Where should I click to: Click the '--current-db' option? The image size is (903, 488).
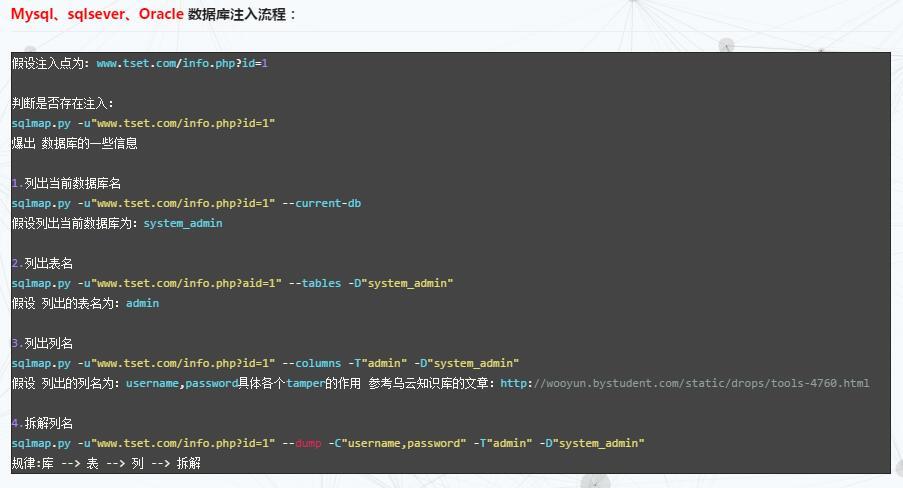tap(321, 203)
